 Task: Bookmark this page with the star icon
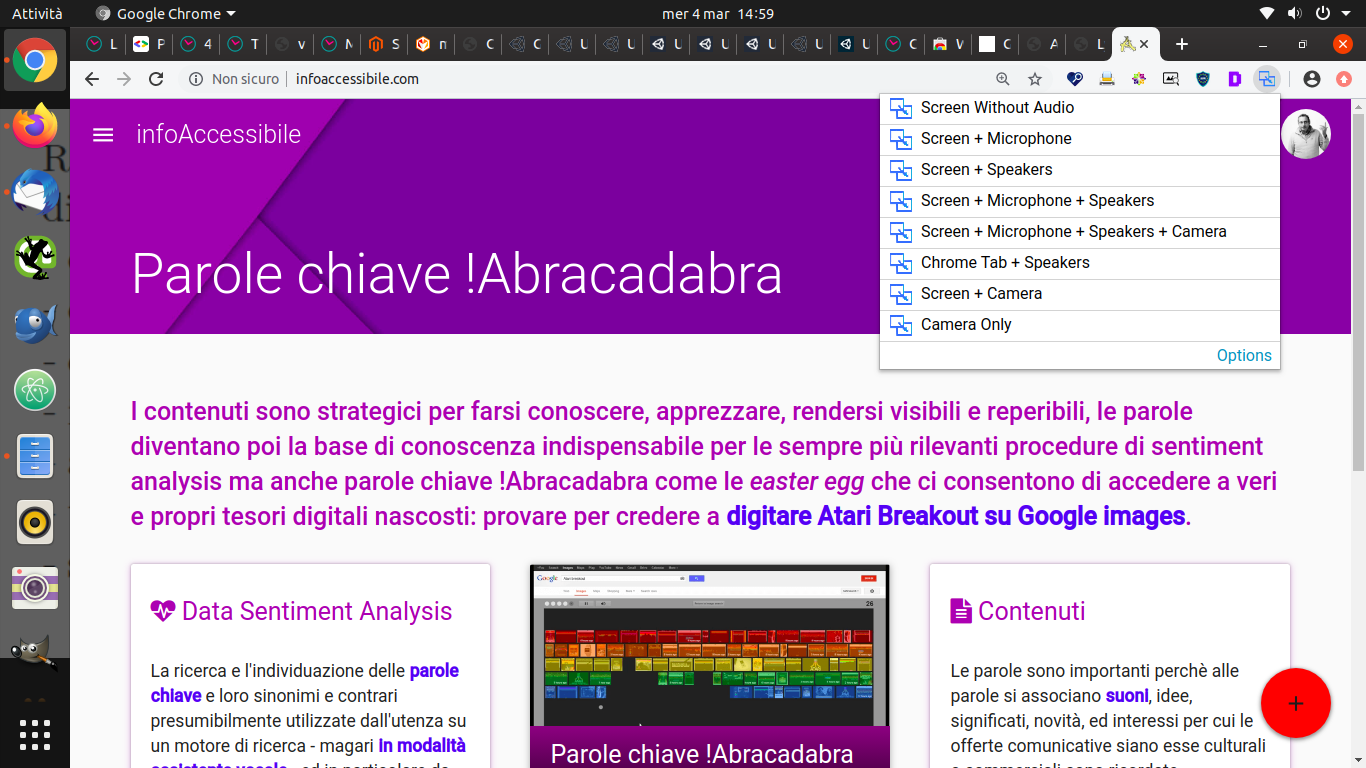point(1035,79)
